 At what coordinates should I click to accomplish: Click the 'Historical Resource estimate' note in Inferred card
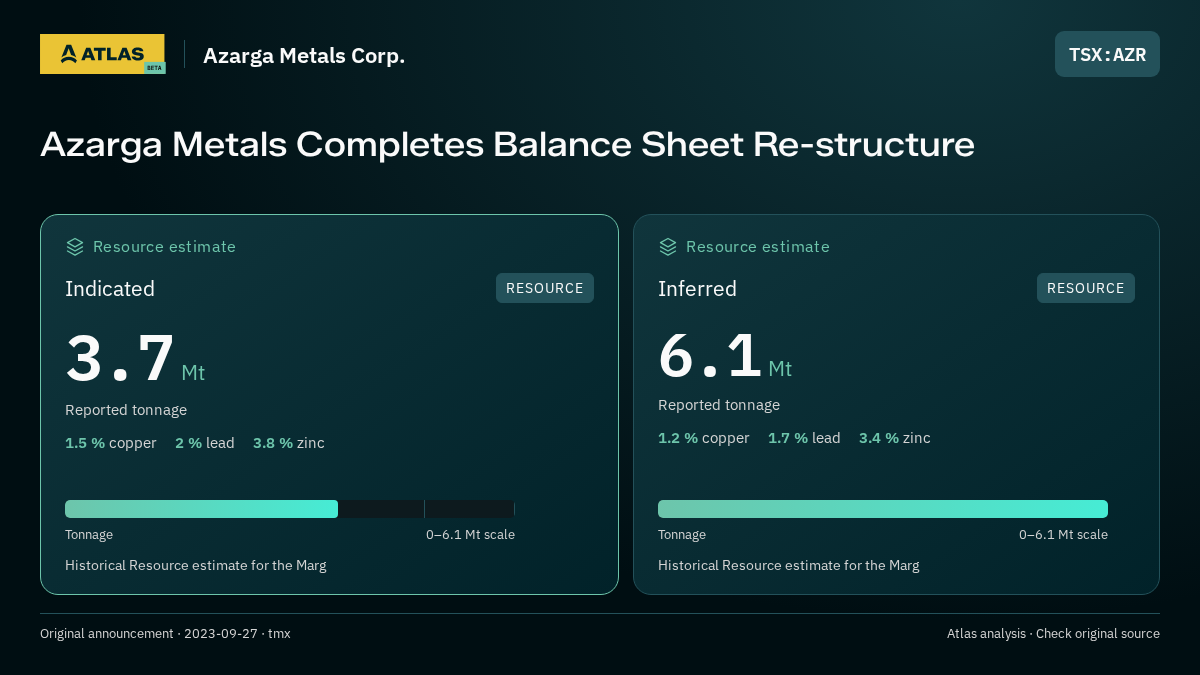click(789, 566)
